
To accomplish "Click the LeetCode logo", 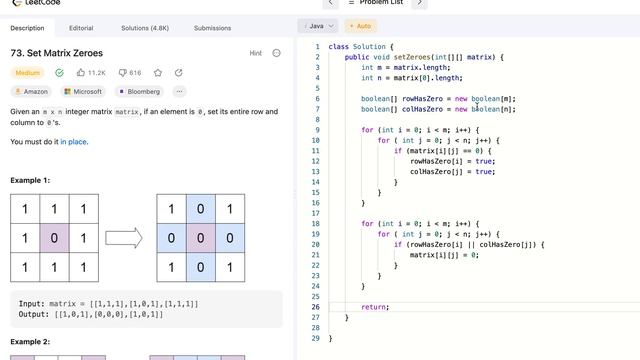I will tap(36, 2).
